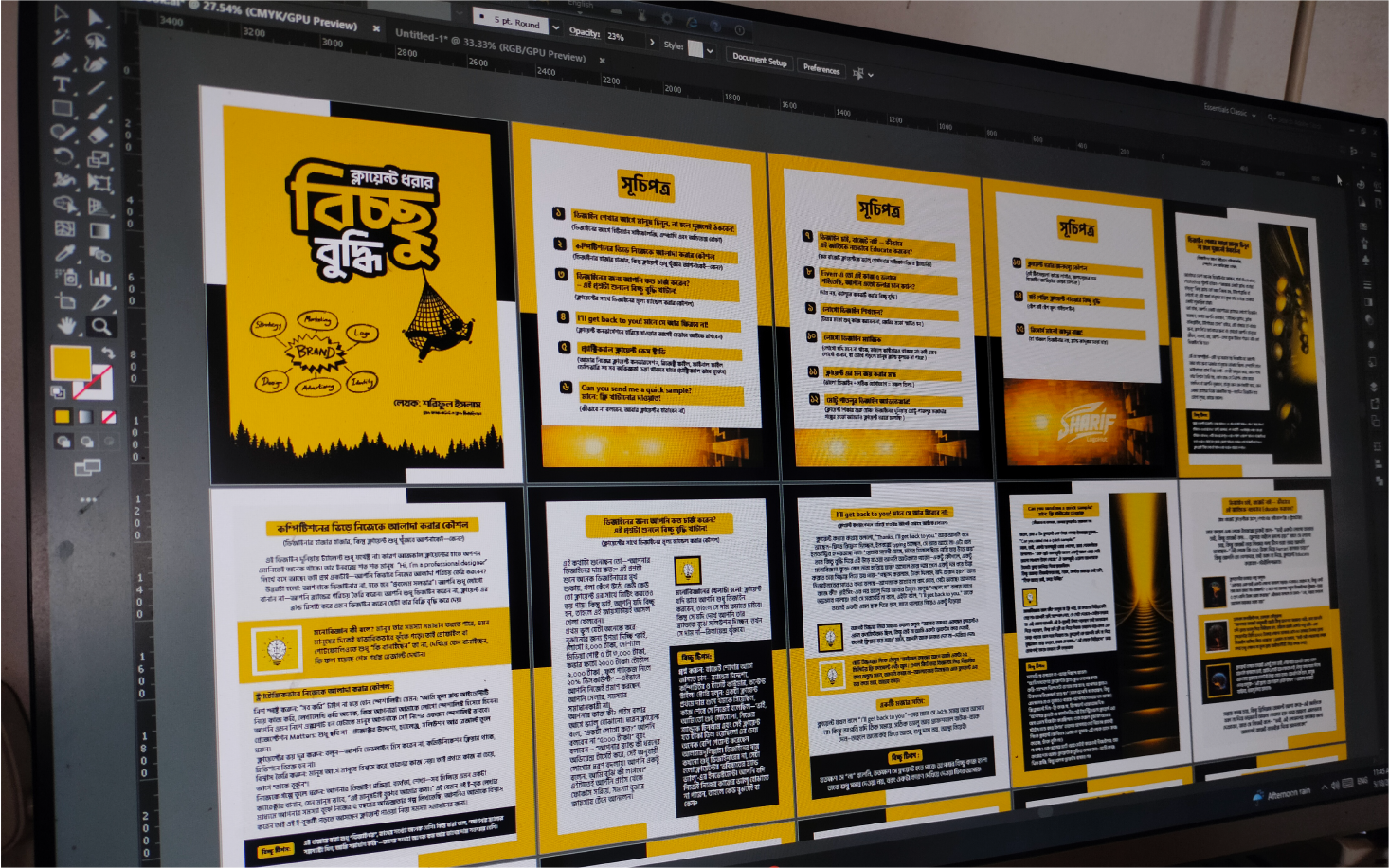Select the Artboard tool
Screen dimensions: 1389x868
pyautogui.click(x=64, y=301)
